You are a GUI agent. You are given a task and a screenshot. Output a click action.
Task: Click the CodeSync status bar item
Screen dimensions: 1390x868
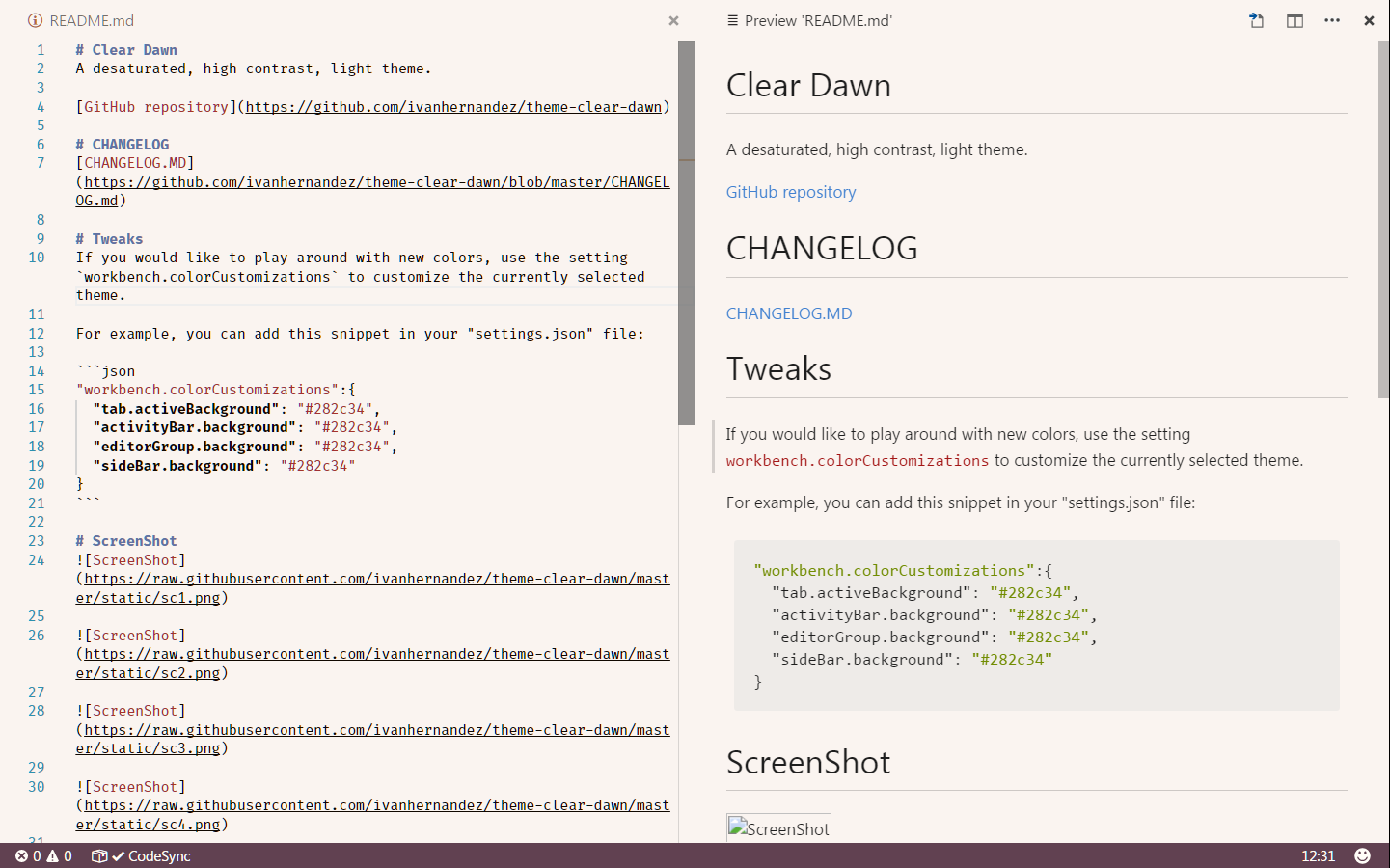(141, 856)
